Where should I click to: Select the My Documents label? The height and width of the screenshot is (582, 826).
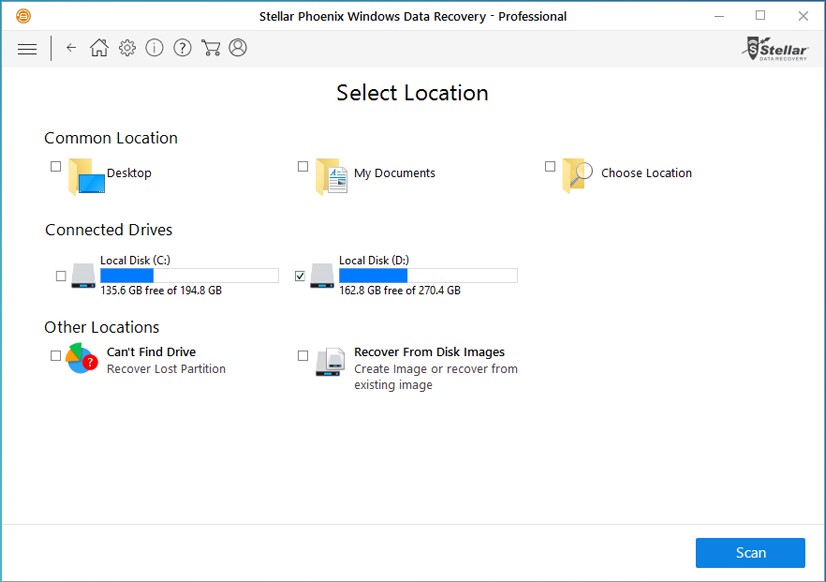pyautogui.click(x=395, y=173)
